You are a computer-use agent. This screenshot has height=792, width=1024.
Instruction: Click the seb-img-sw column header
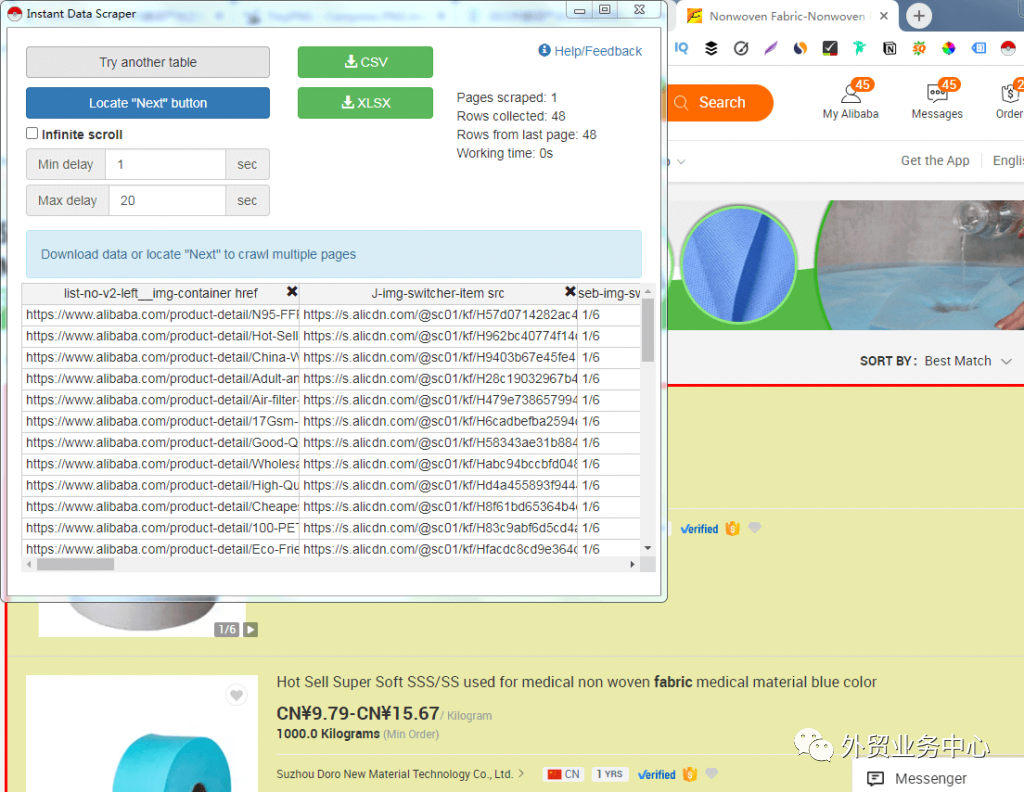click(x=609, y=293)
